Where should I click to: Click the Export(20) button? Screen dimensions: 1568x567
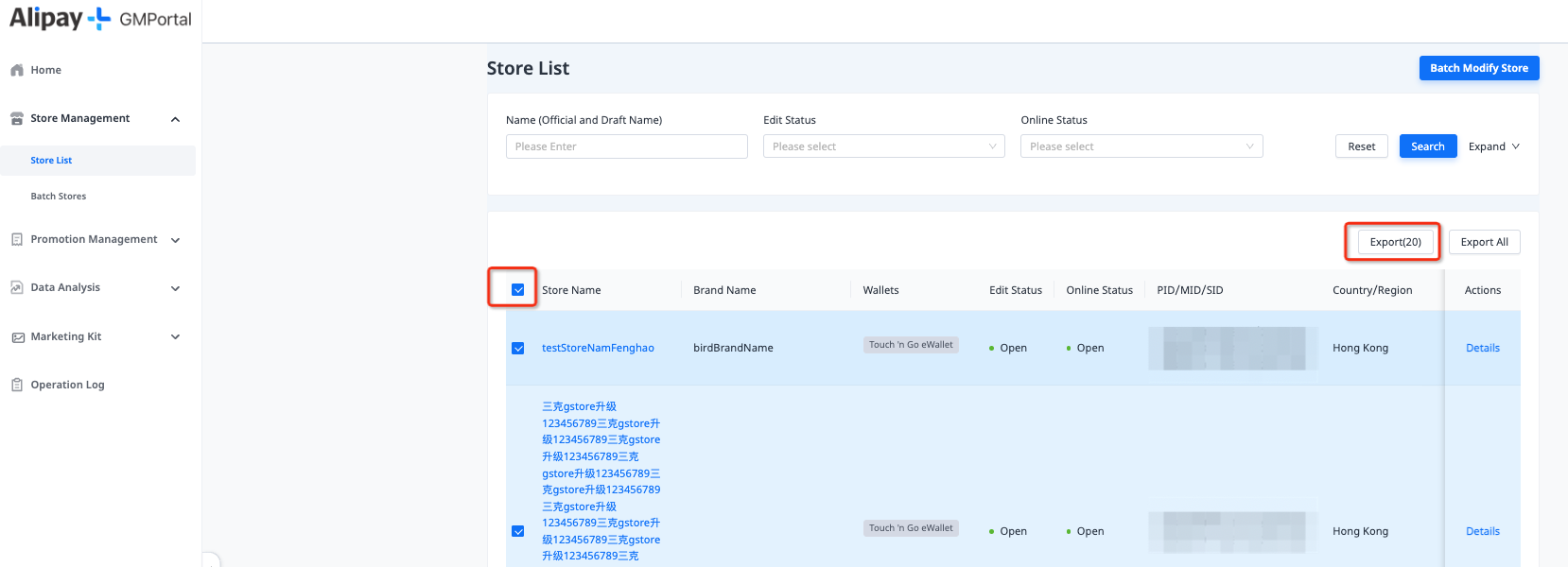[x=1395, y=242]
